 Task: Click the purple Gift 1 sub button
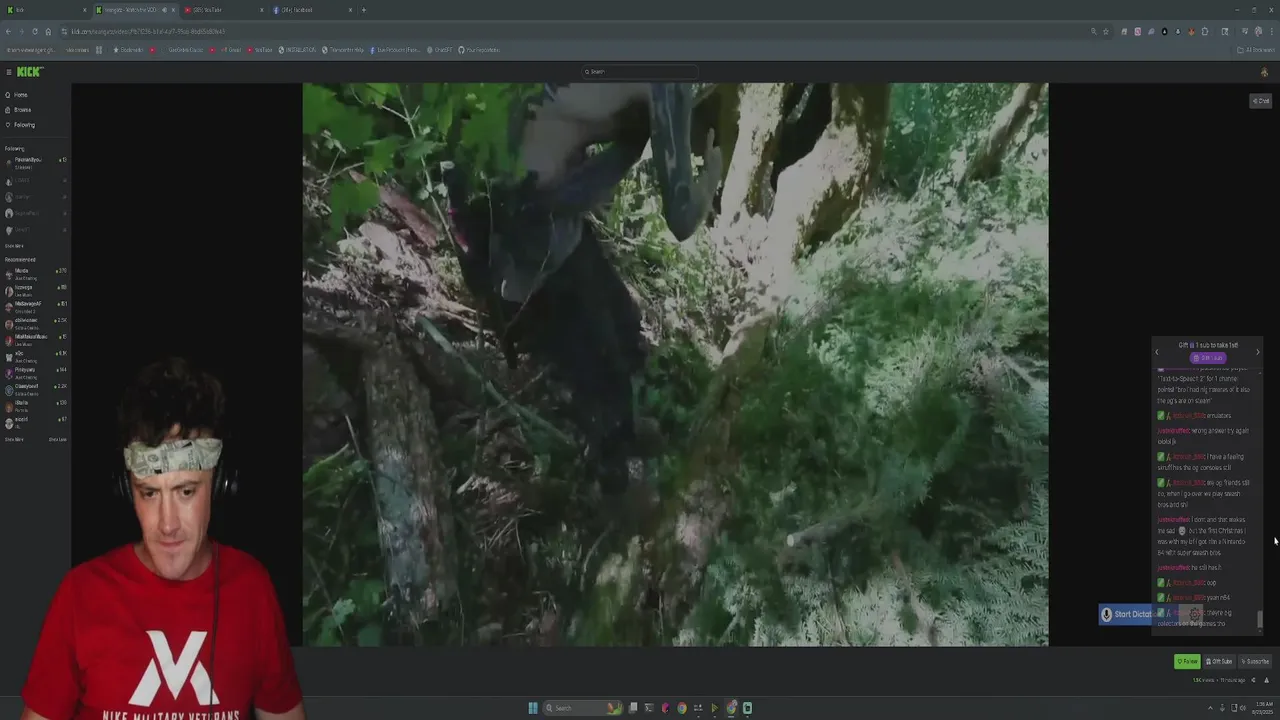[x=1207, y=358]
